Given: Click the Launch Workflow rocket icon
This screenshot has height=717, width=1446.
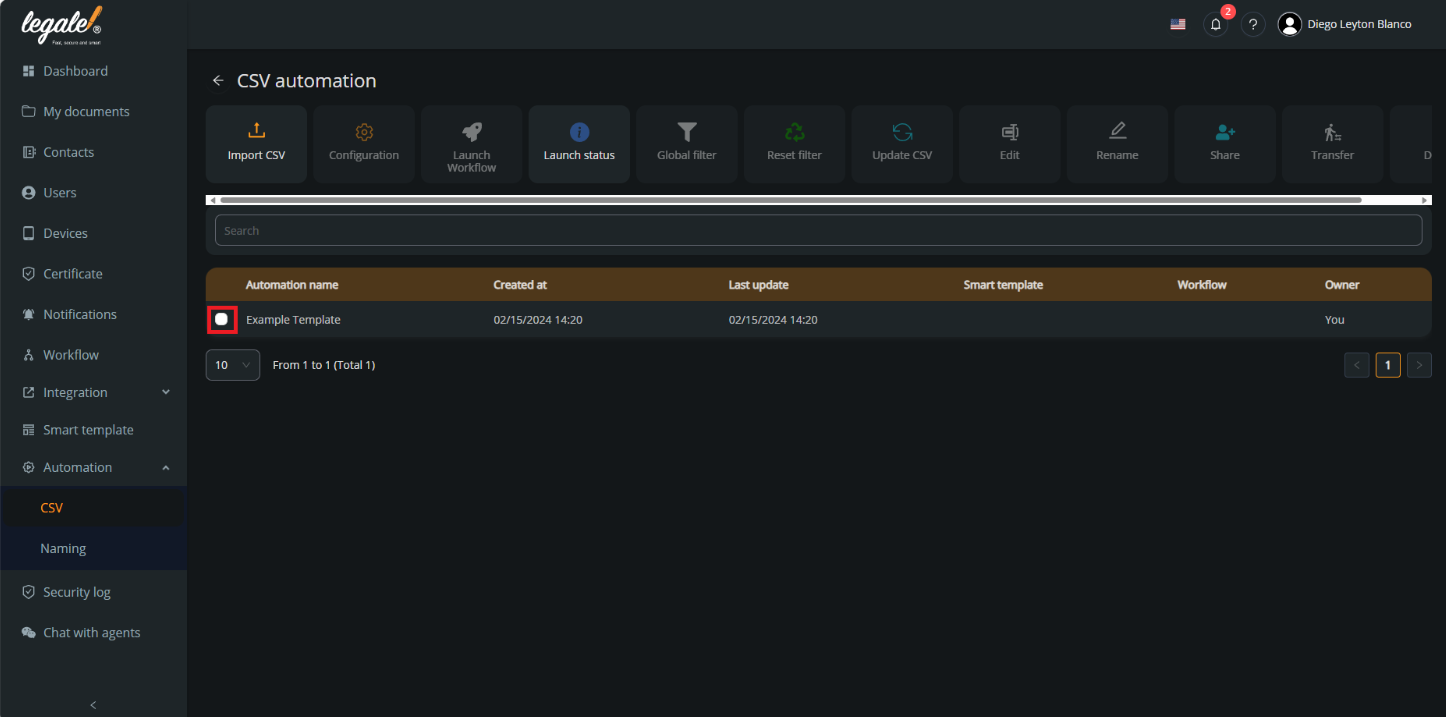Looking at the screenshot, I should [x=471, y=132].
